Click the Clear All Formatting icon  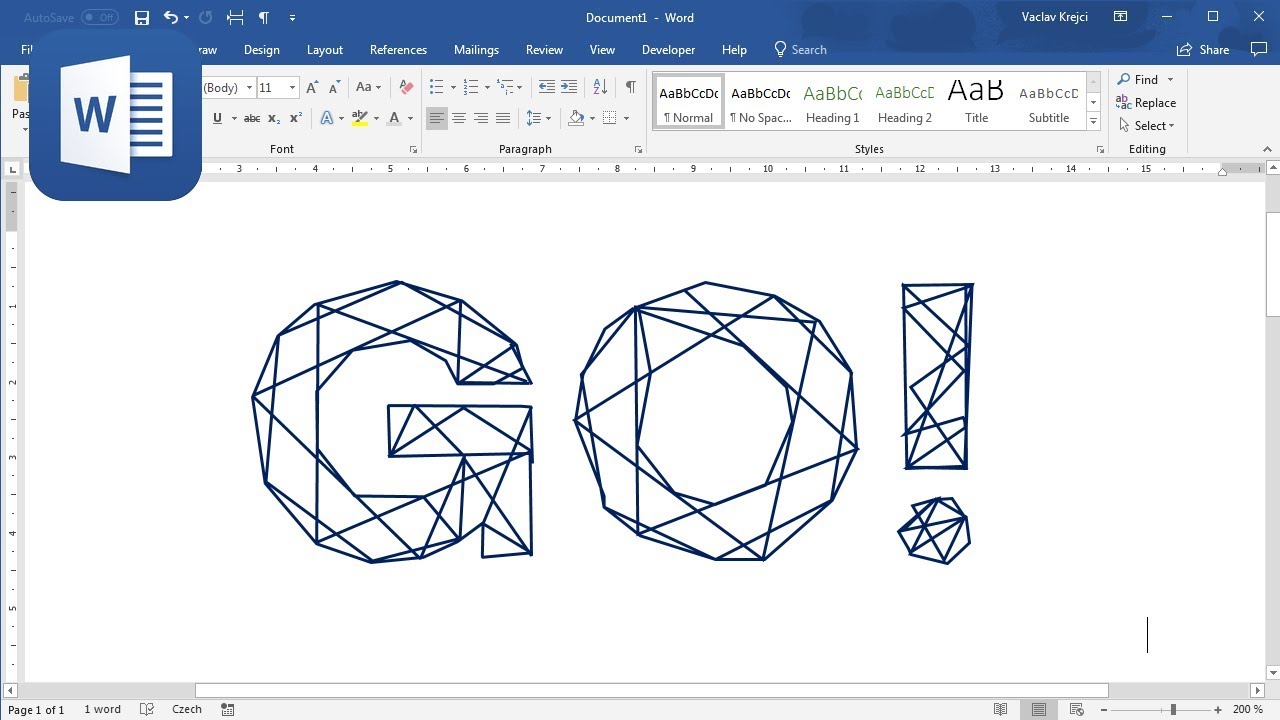coord(406,87)
